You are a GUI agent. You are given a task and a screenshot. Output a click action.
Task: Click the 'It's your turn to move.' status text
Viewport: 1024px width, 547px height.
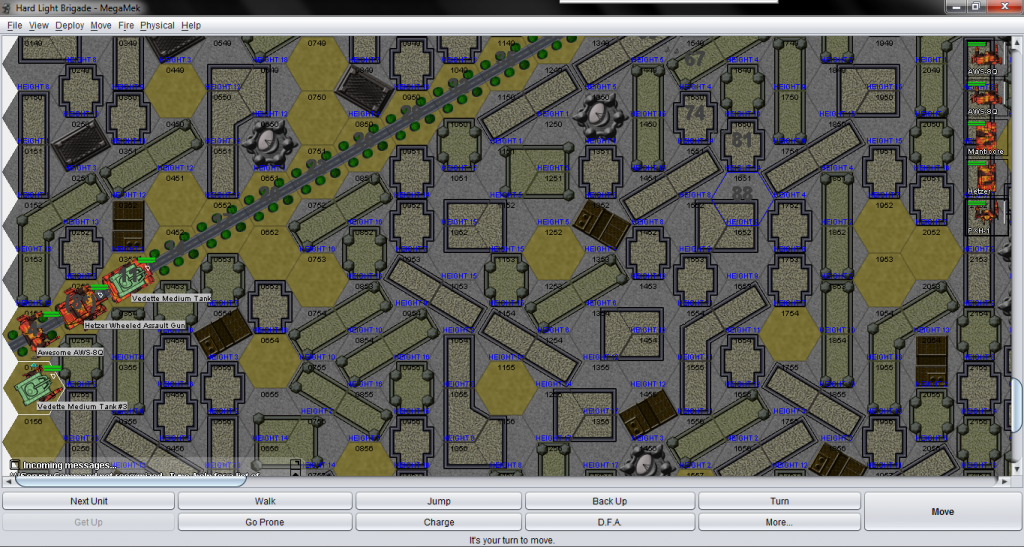pos(511,540)
